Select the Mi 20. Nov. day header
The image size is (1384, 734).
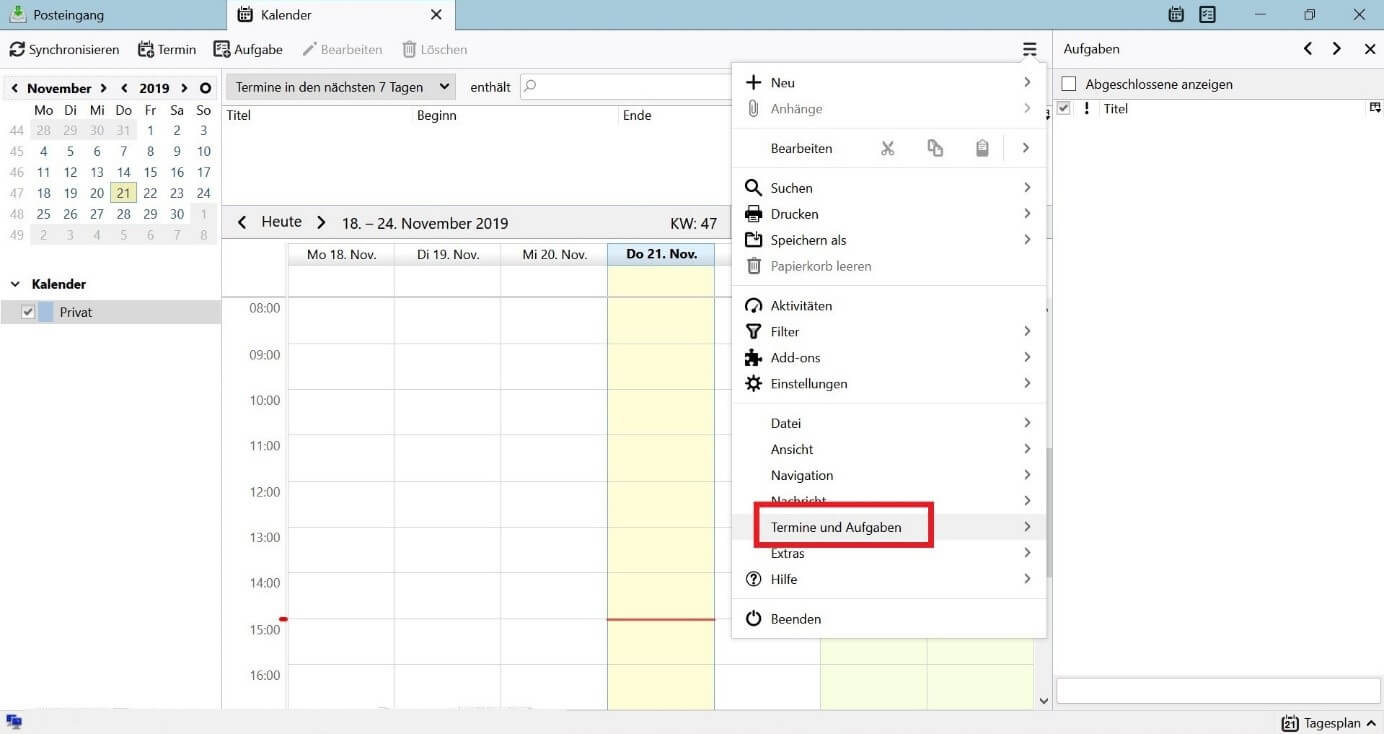[x=554, y=254]
